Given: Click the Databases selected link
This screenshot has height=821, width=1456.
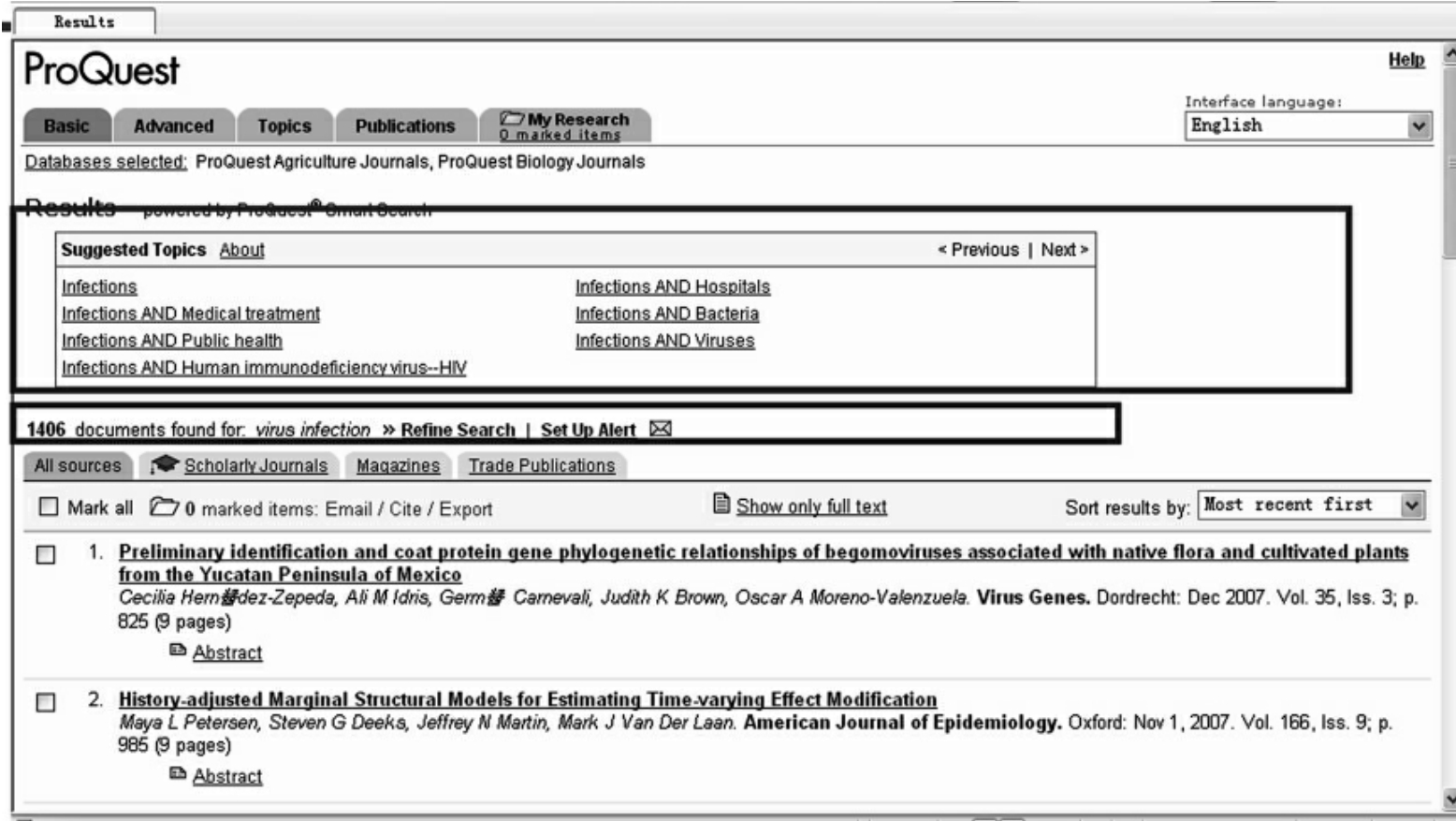Looking at the screenshot, I should [x=106, y=162].
